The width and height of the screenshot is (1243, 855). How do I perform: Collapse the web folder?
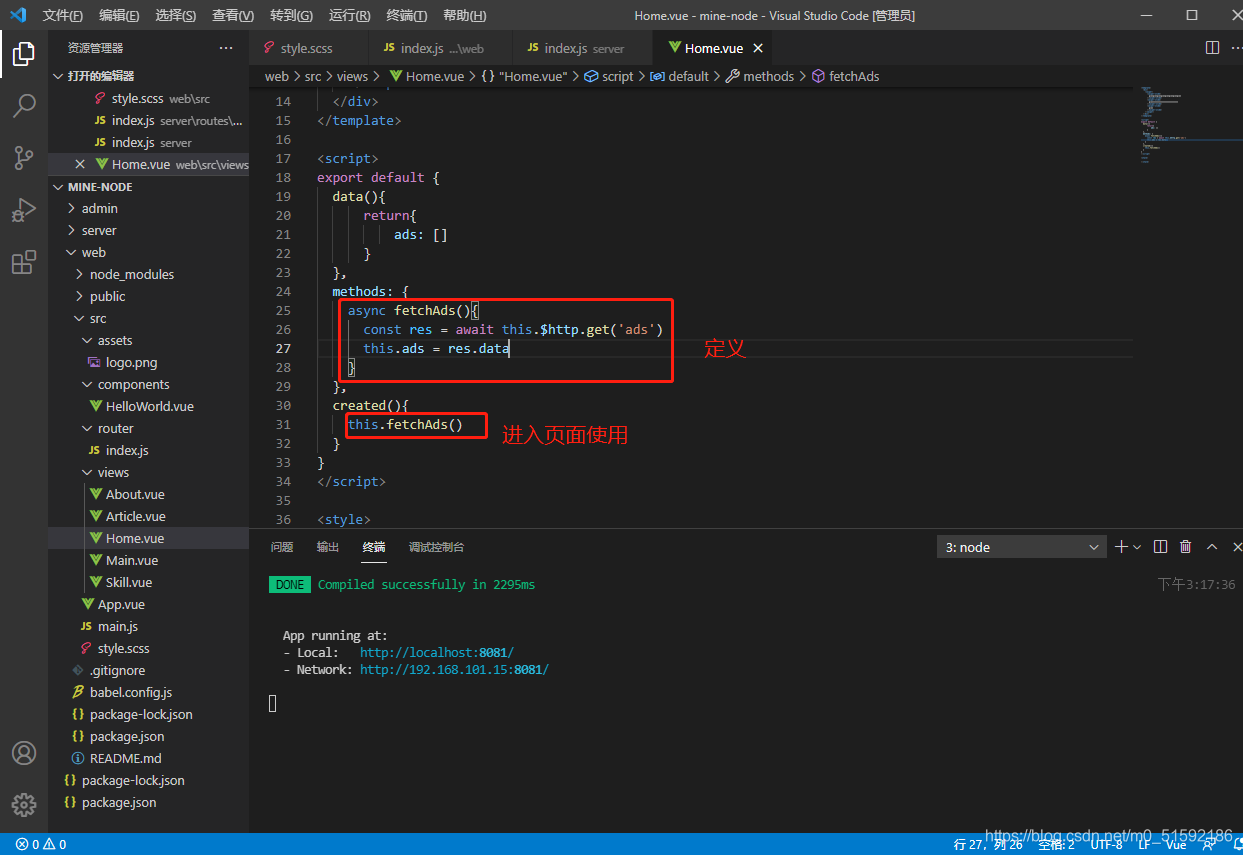[x=148, y=252]
